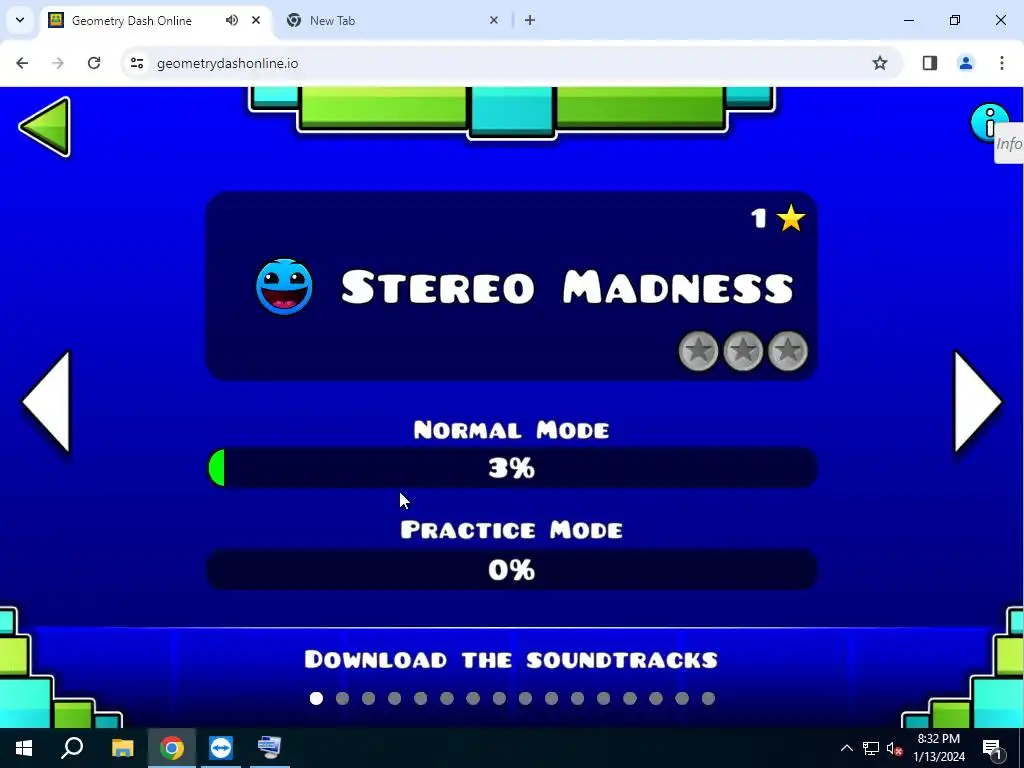Switch to the Geometry Dash Online tab
The image size is (1024, 768).
coord(131,20)
